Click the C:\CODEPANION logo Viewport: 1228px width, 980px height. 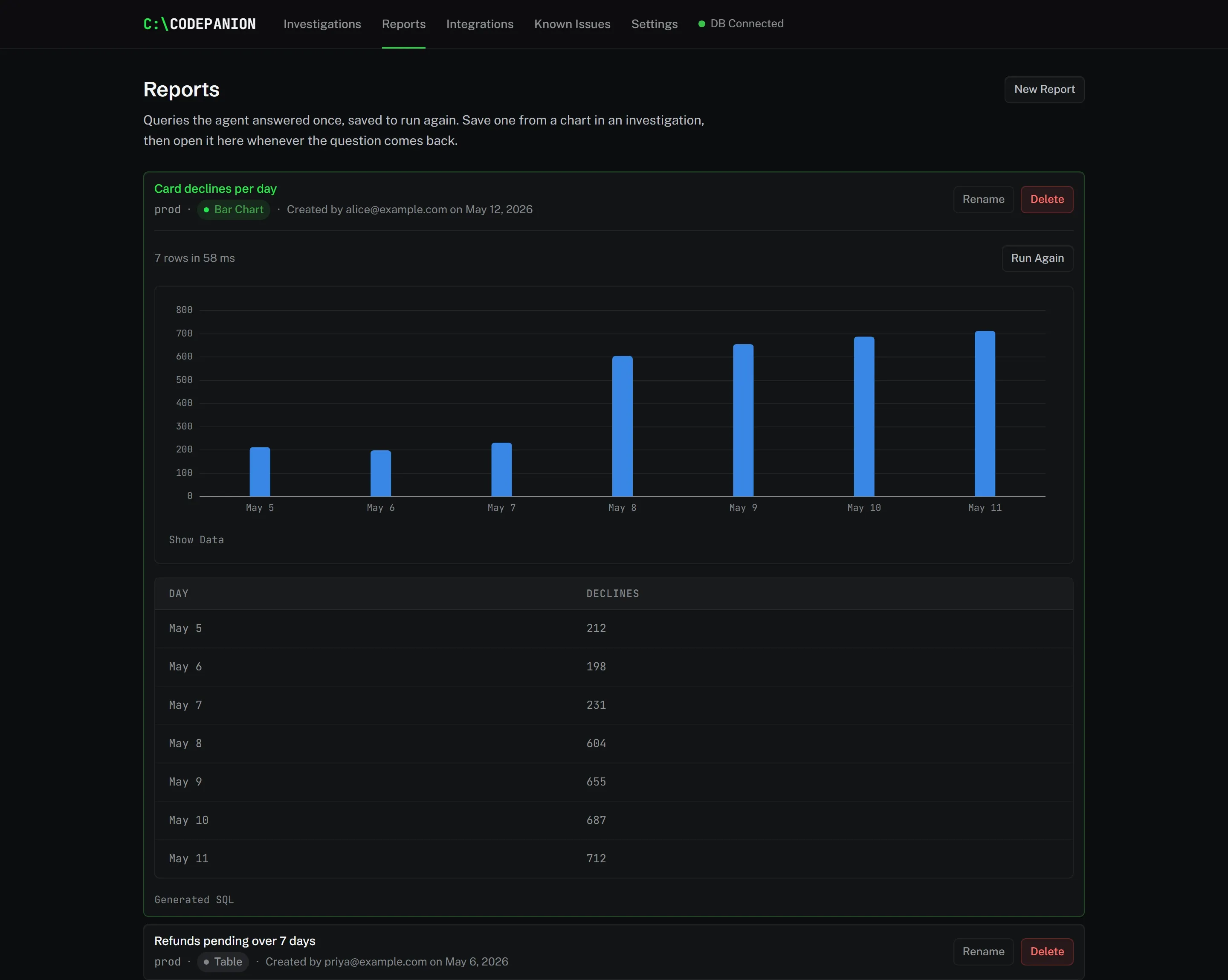click(x=200, y=24)
